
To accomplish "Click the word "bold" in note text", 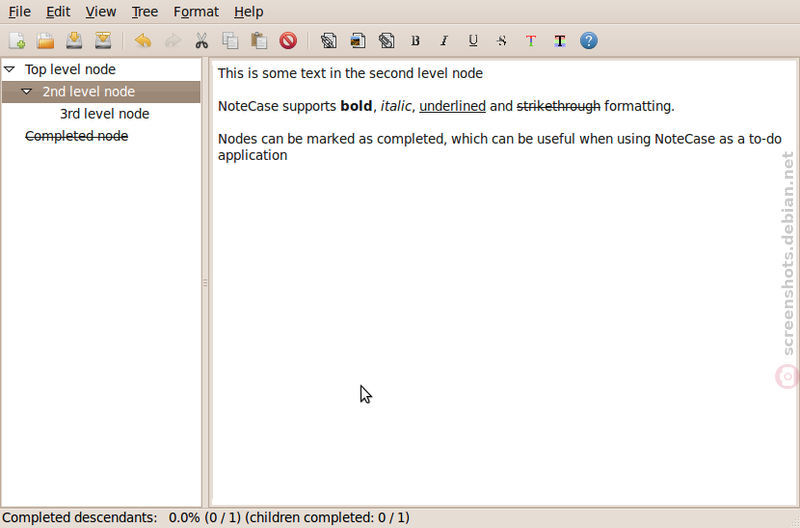I will [x=356, y=106].
